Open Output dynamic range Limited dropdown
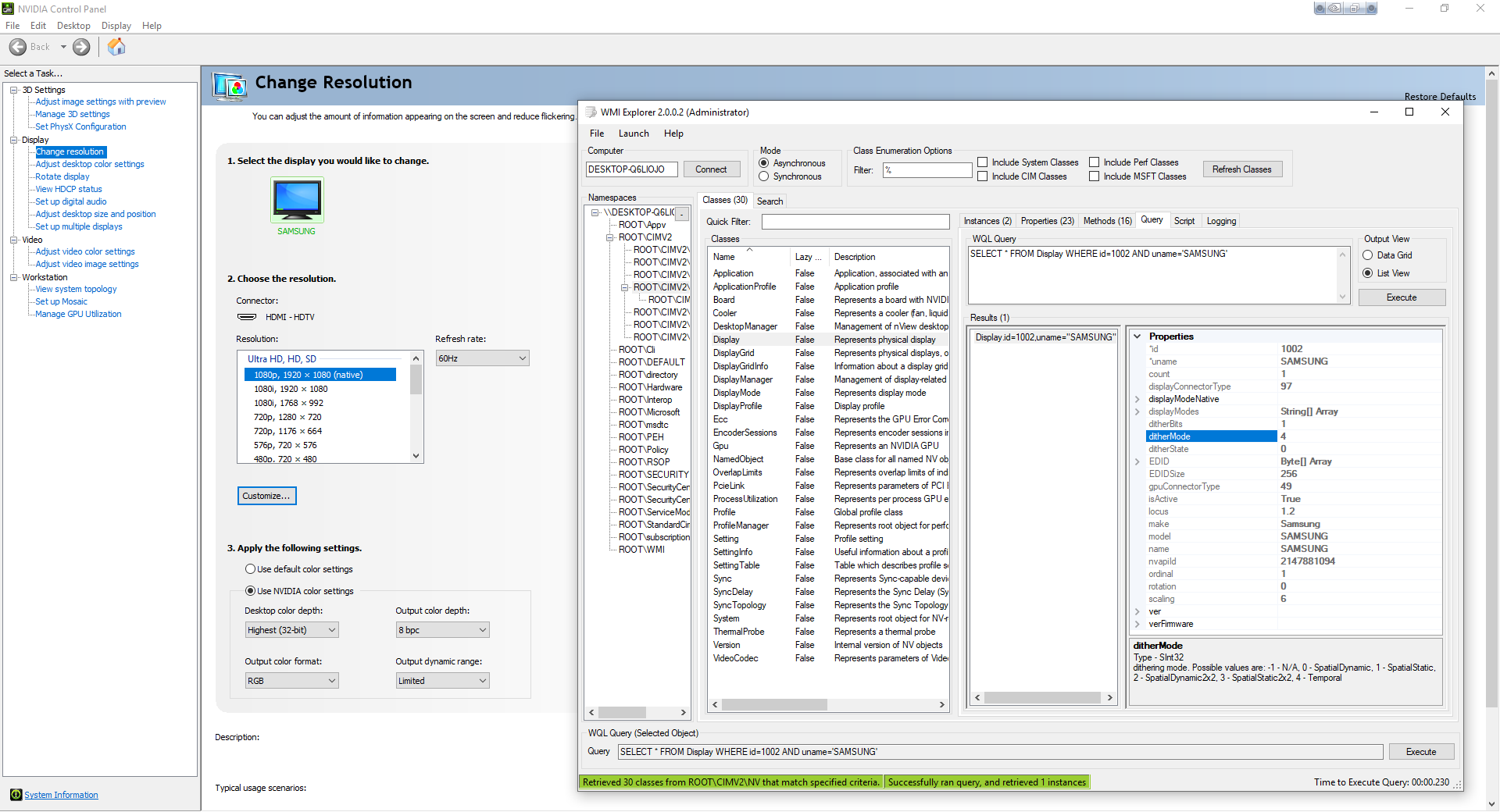The width and height of the screenshot is (1500, 812). point(443,681)
